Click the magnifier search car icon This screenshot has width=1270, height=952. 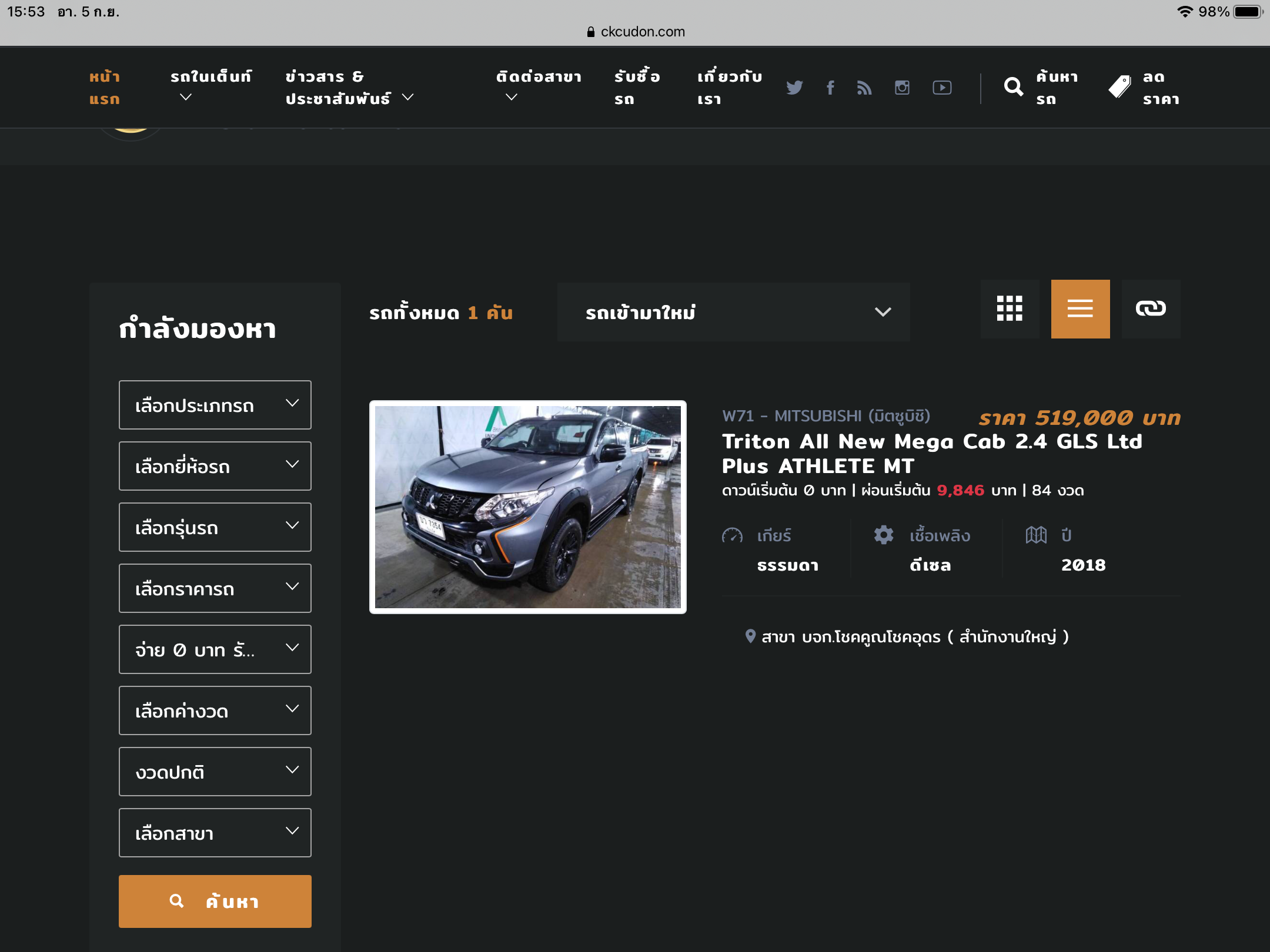tap(1014, 87)
